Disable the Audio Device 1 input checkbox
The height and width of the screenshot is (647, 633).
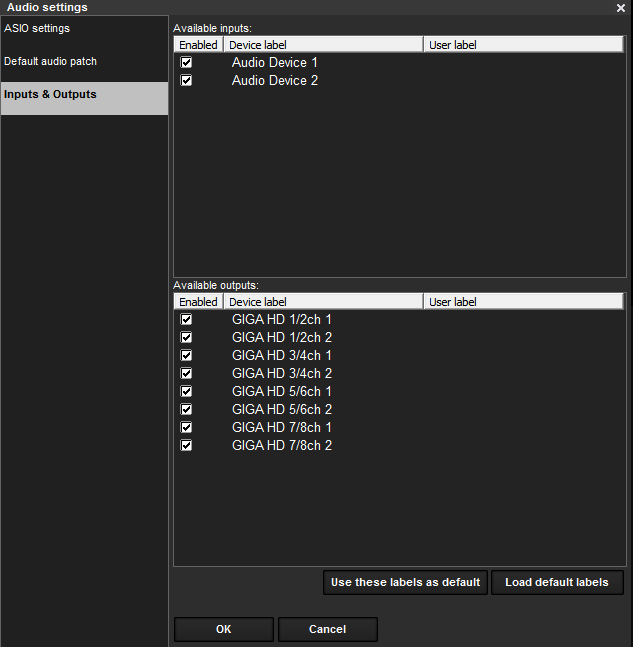click(x=186, y=63)
